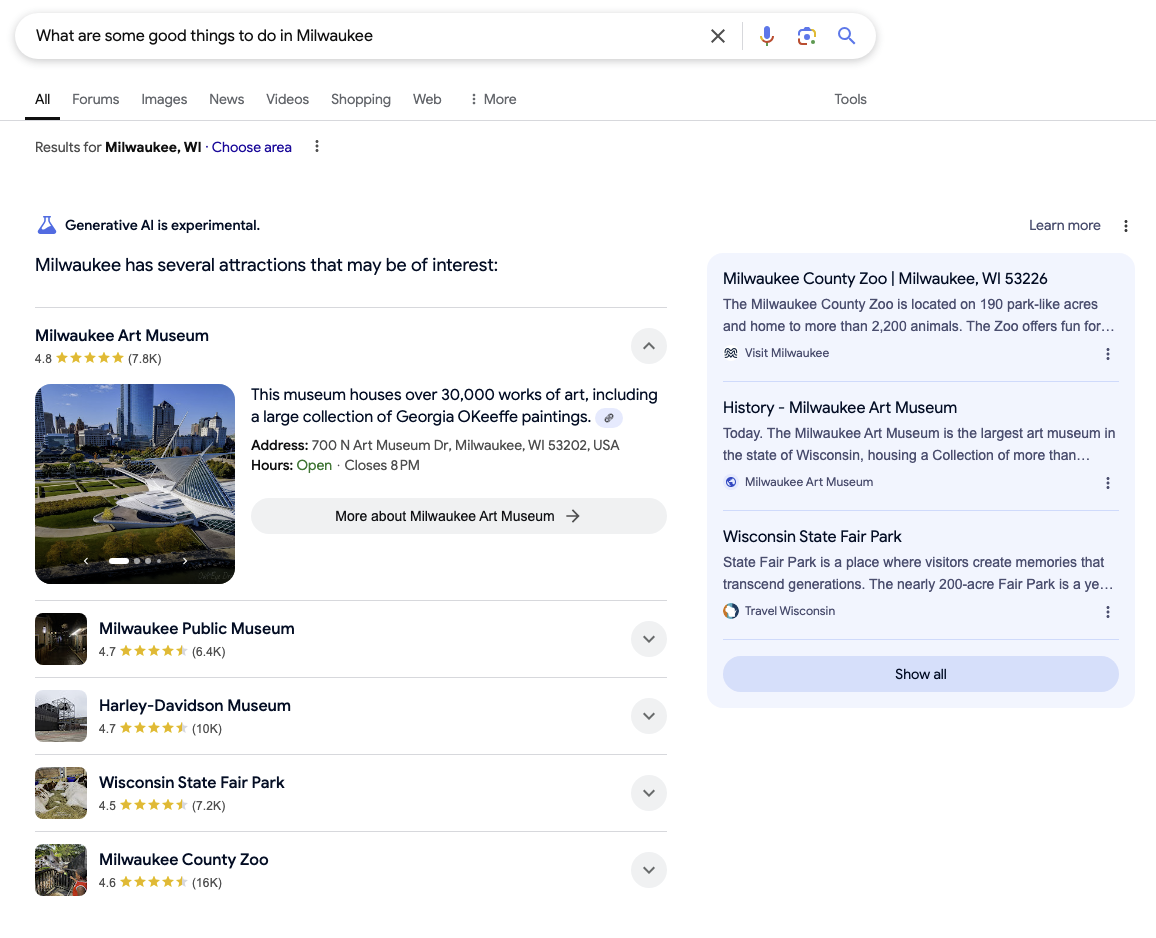Collapse the Milwaukee Art Museum section
Viewport: 1156px width, 938px height.
coord(648,346)
